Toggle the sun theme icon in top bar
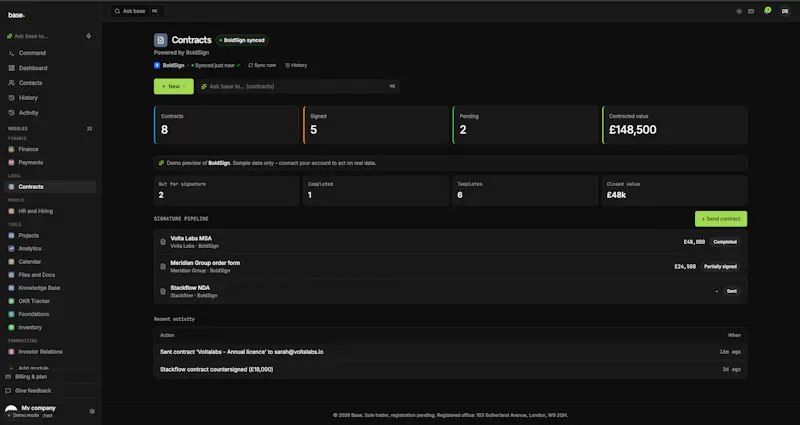 pos(739,11)
